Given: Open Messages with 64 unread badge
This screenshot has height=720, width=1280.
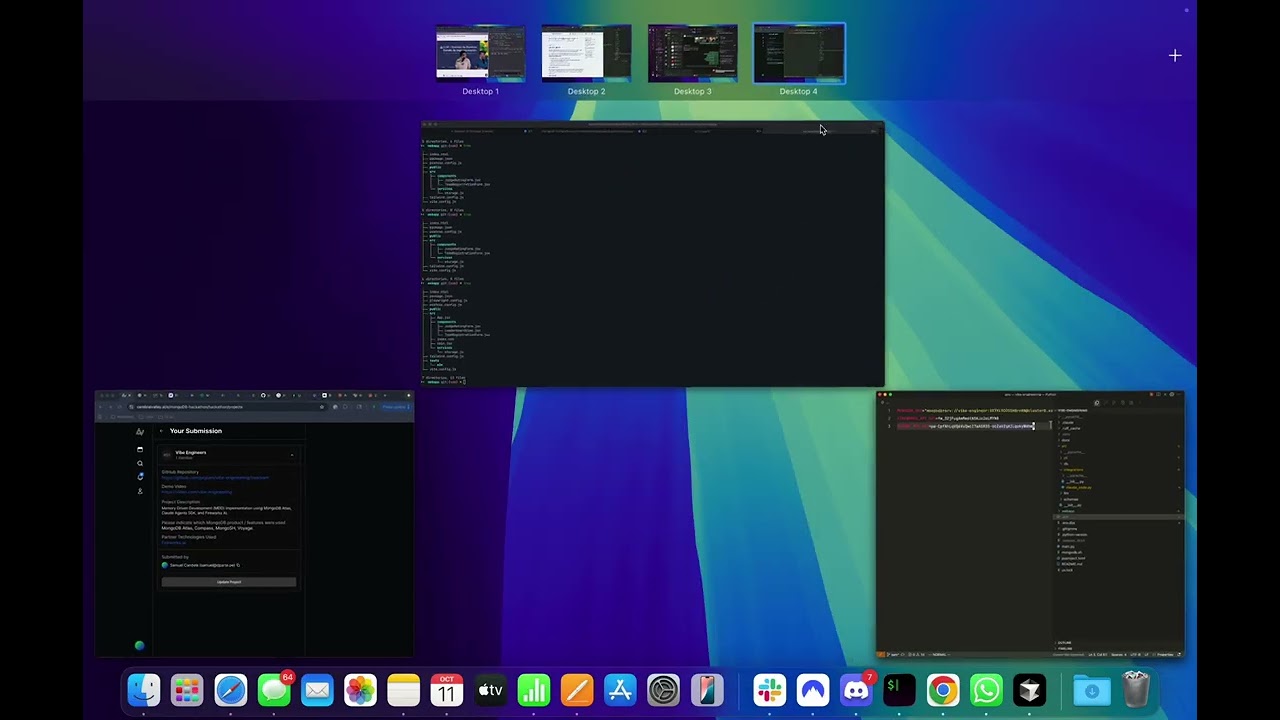Looking at the screenshot, I should pyautogui.click(x=274, y=690).
